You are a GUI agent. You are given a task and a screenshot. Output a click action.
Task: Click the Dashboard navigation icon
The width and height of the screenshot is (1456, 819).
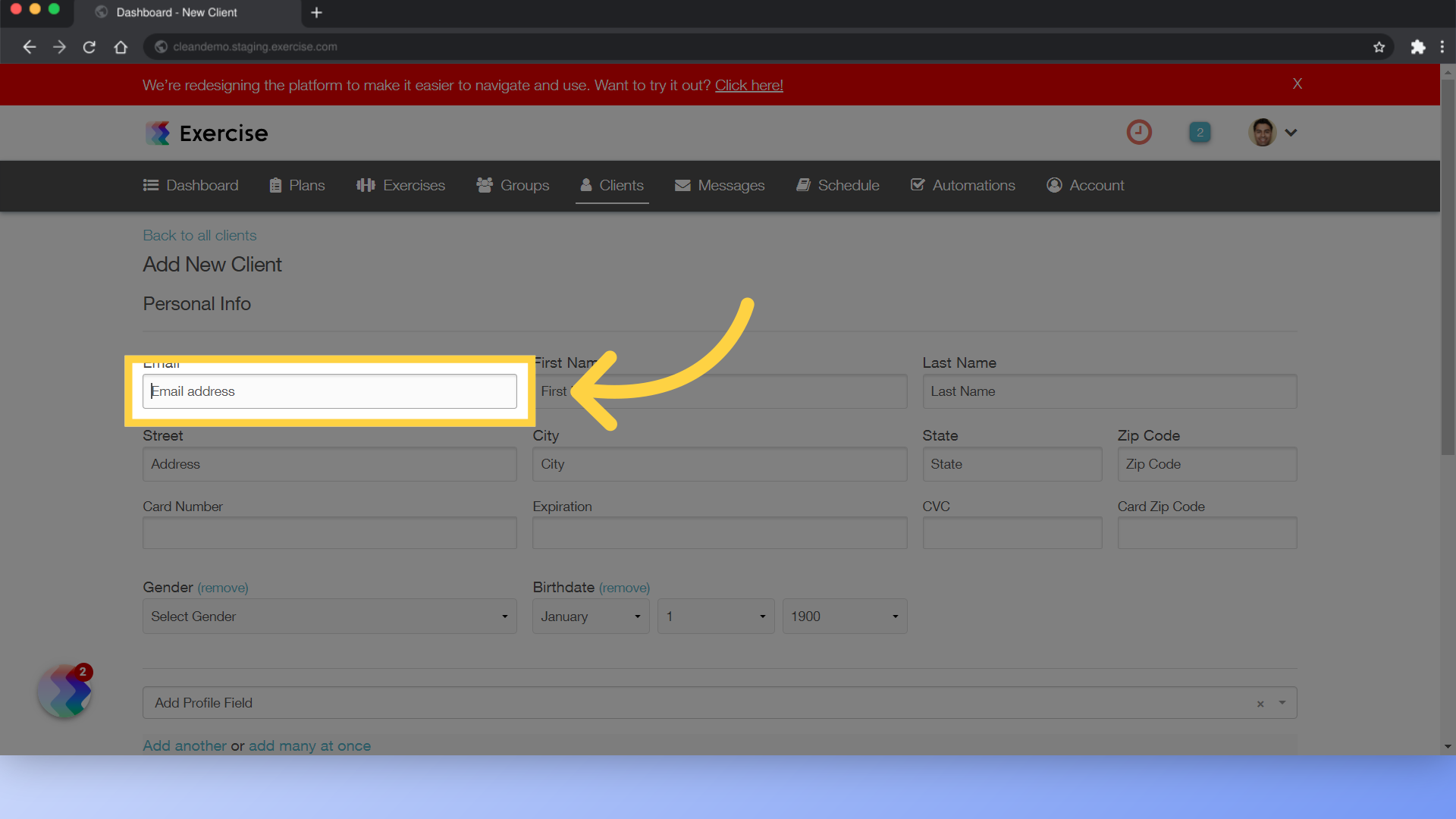pyautogui.click(x=152, y=185)
